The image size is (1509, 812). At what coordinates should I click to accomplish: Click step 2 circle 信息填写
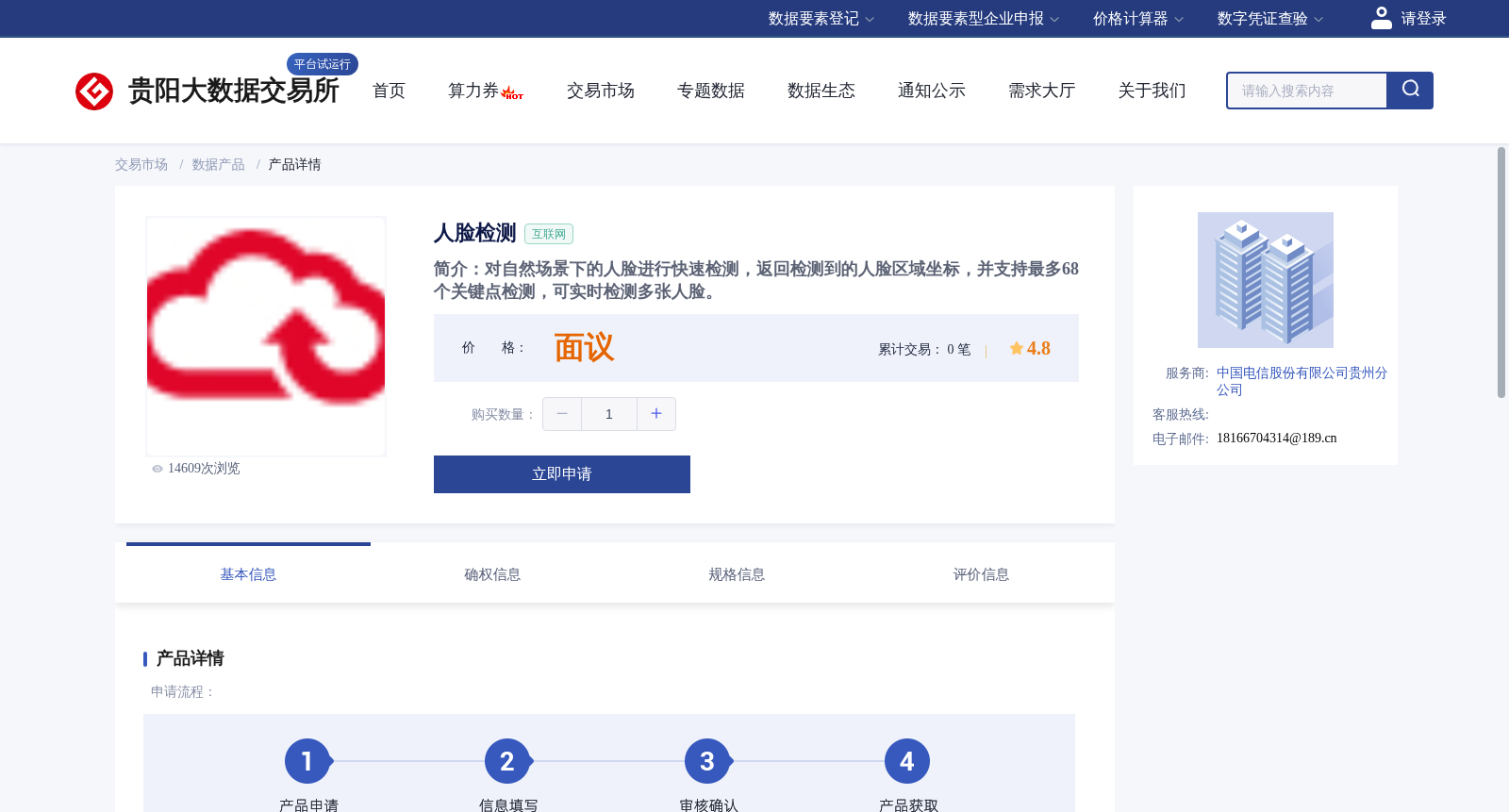[x=507, y=761]
